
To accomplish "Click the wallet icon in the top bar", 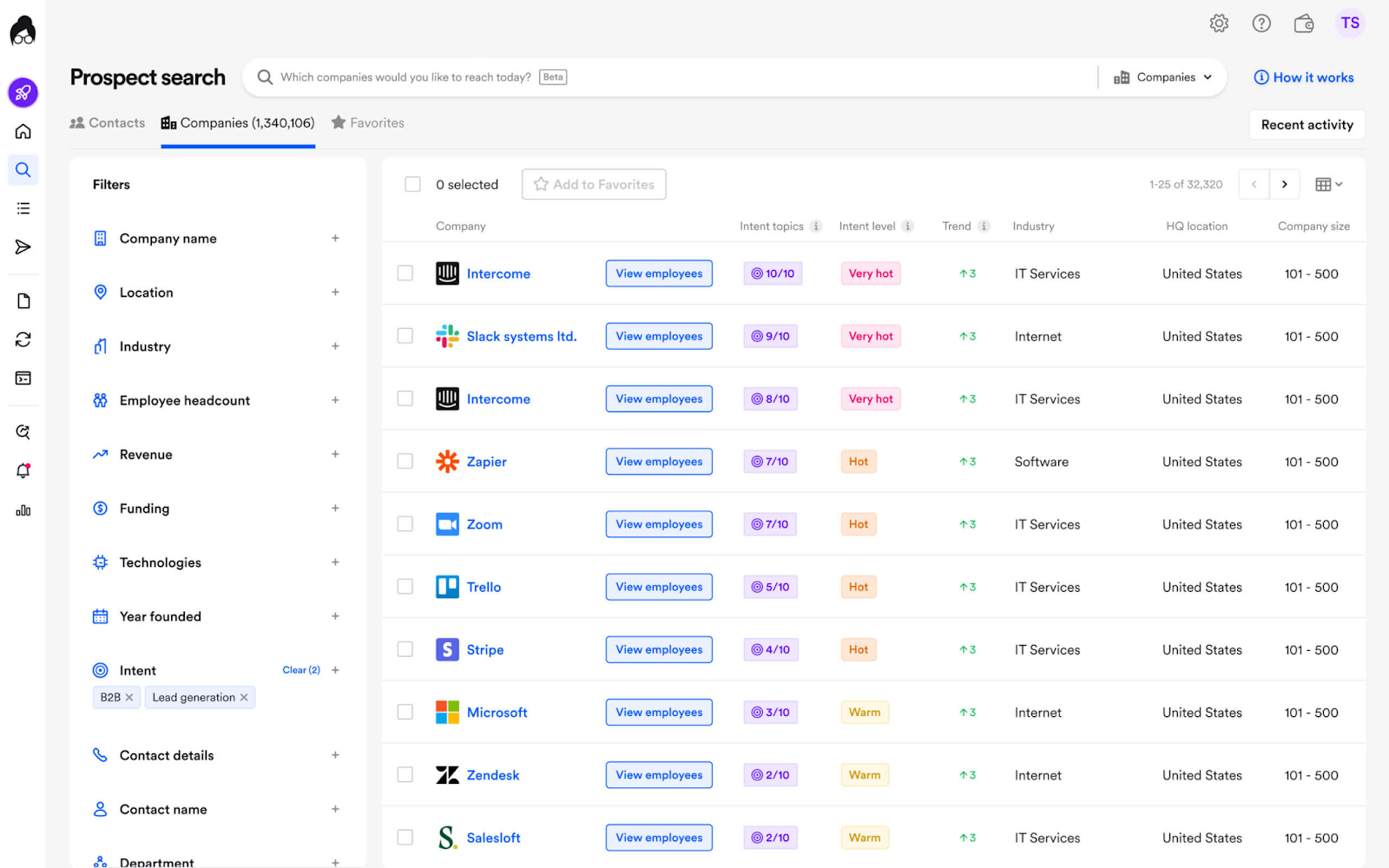I will click(x=1304, y=23).
